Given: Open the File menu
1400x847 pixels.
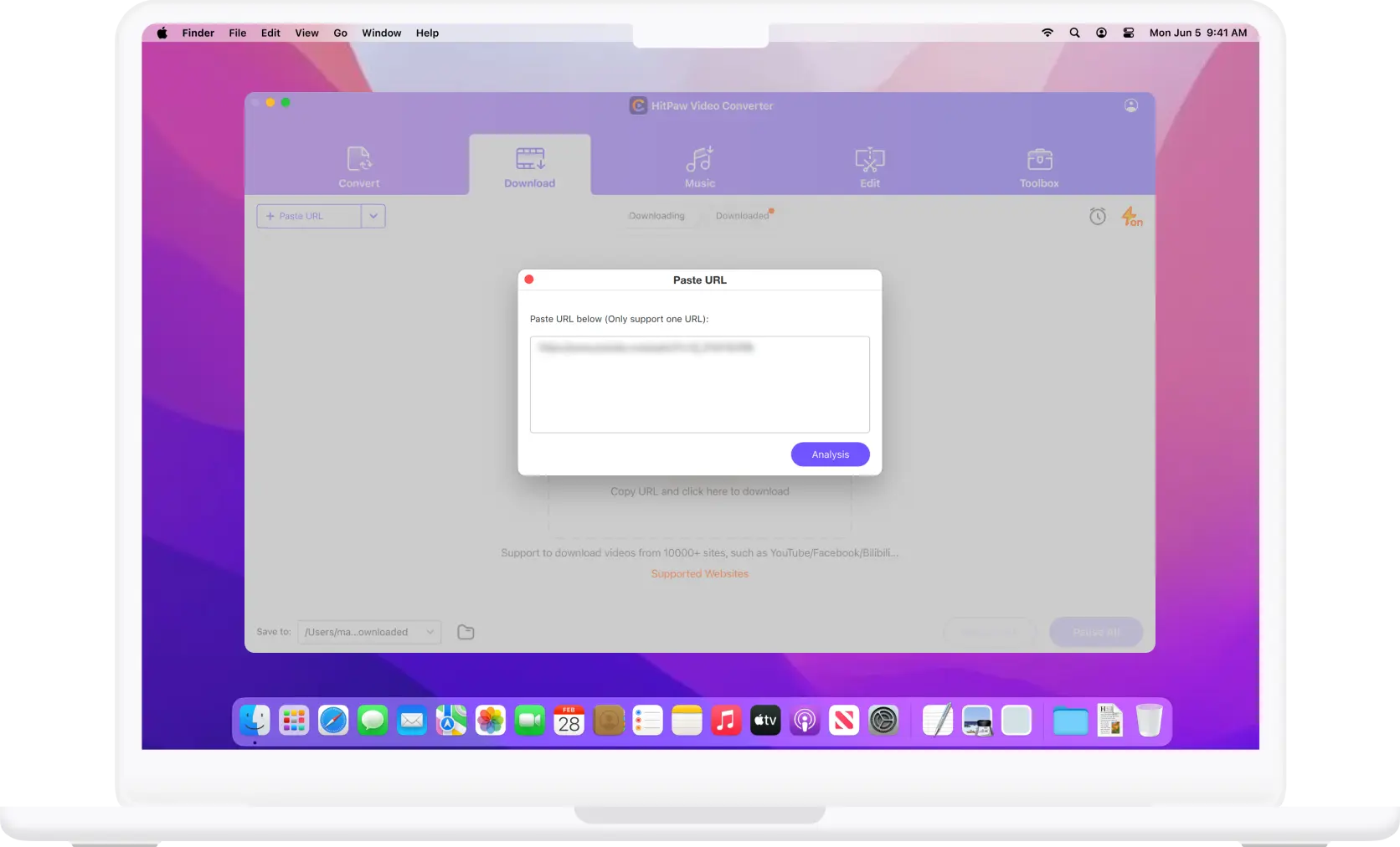Looking at the screenshot, I should 238,33.
